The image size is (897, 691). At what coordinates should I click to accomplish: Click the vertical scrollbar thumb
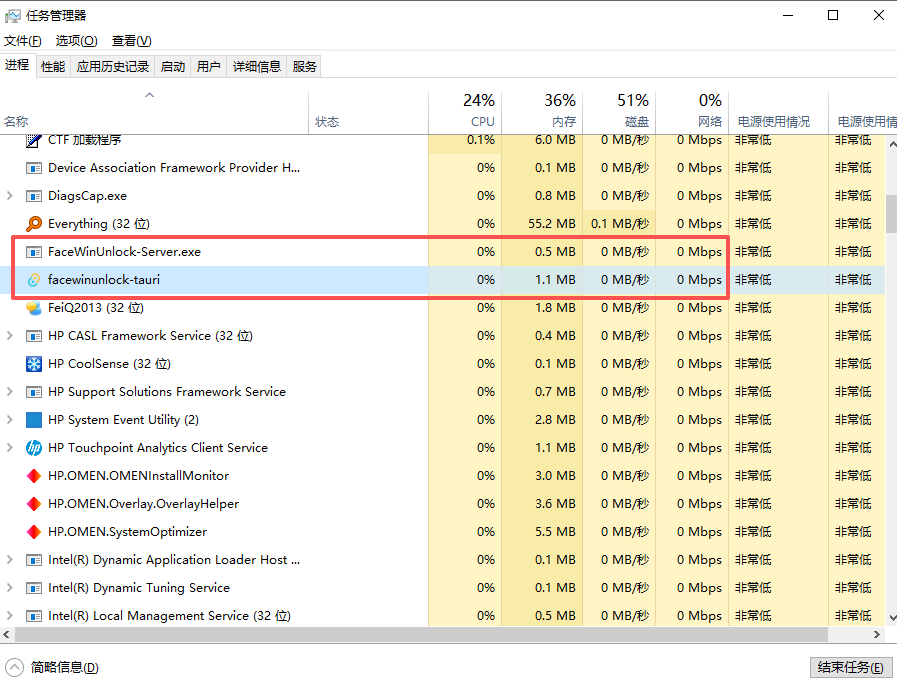[891, 213]
